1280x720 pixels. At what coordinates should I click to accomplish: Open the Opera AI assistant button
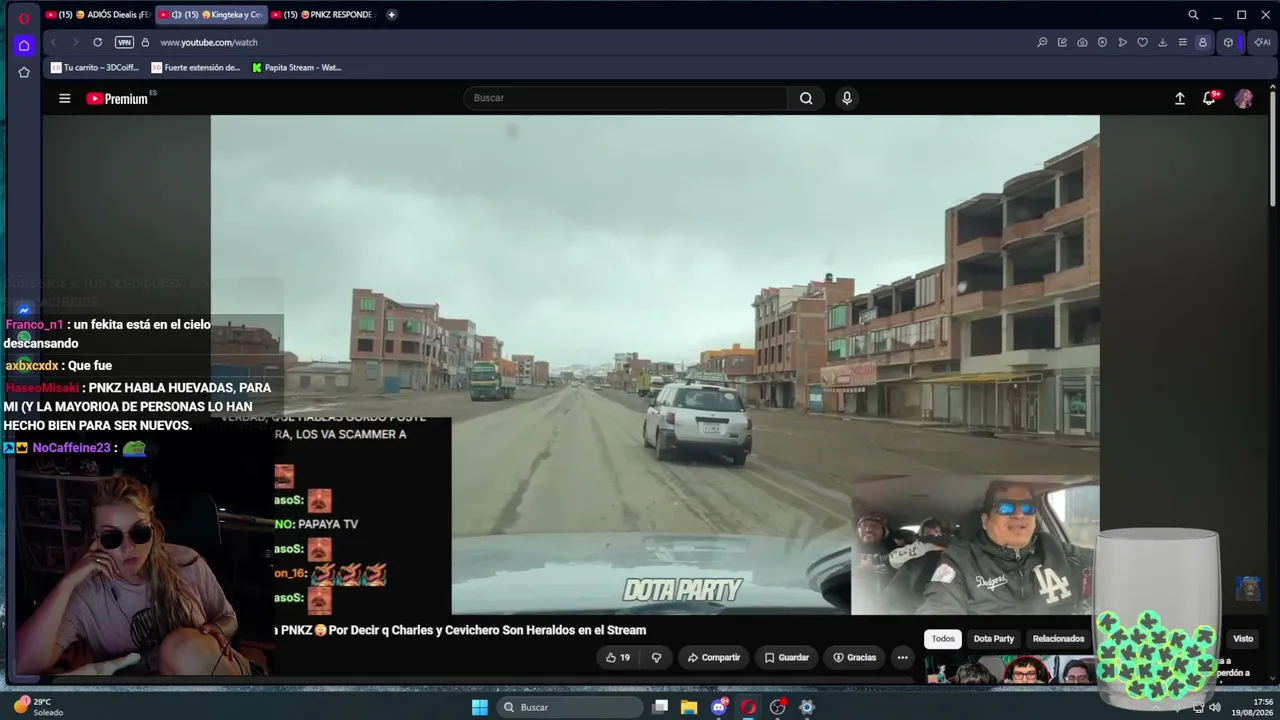1261,42
